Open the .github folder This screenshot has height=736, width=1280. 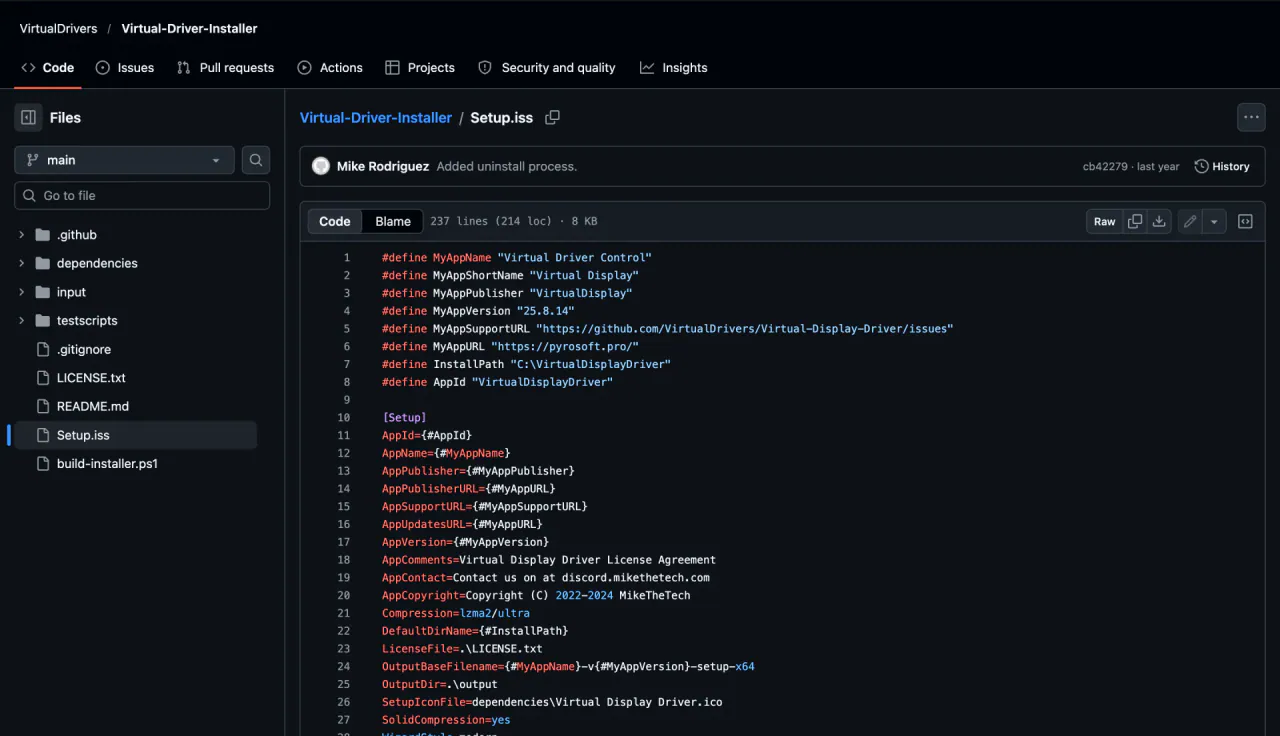point(77,235)
